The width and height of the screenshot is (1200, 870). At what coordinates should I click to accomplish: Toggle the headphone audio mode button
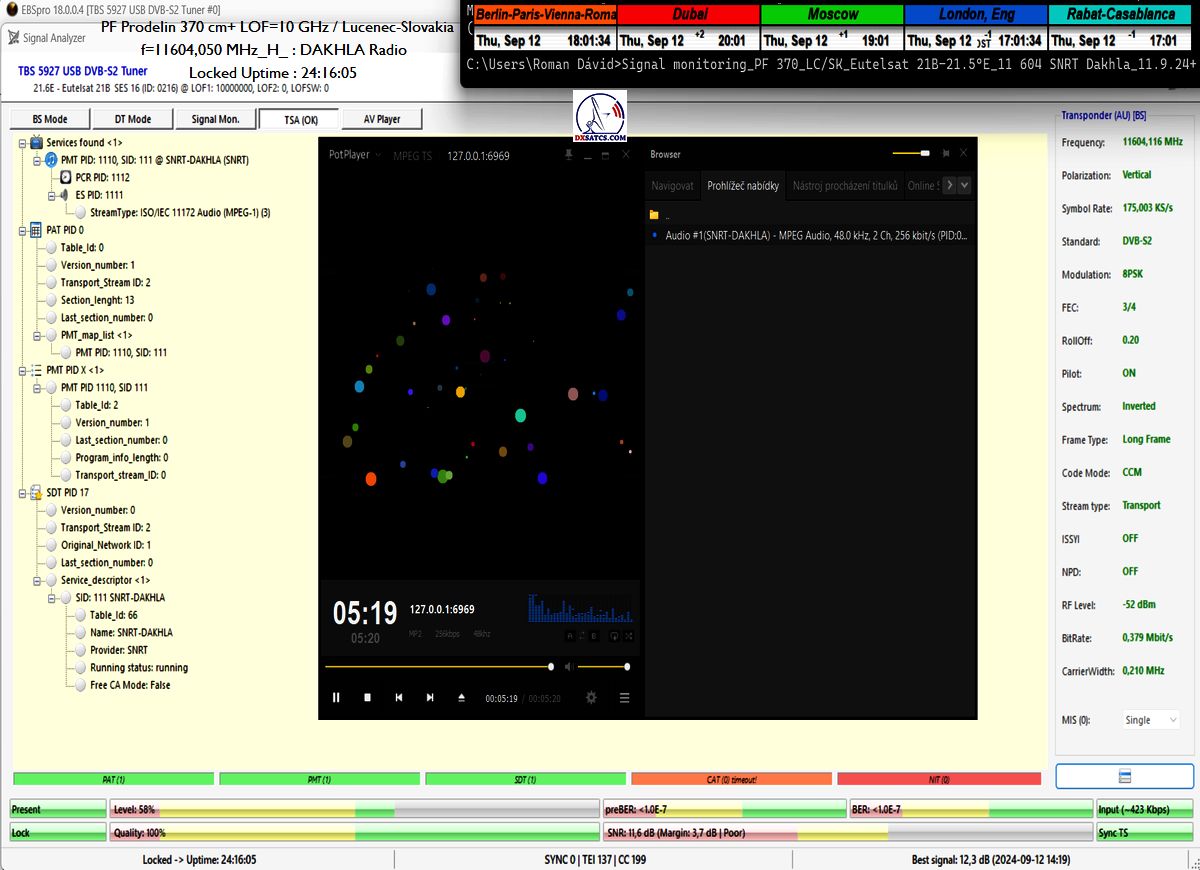click(614, 635)
